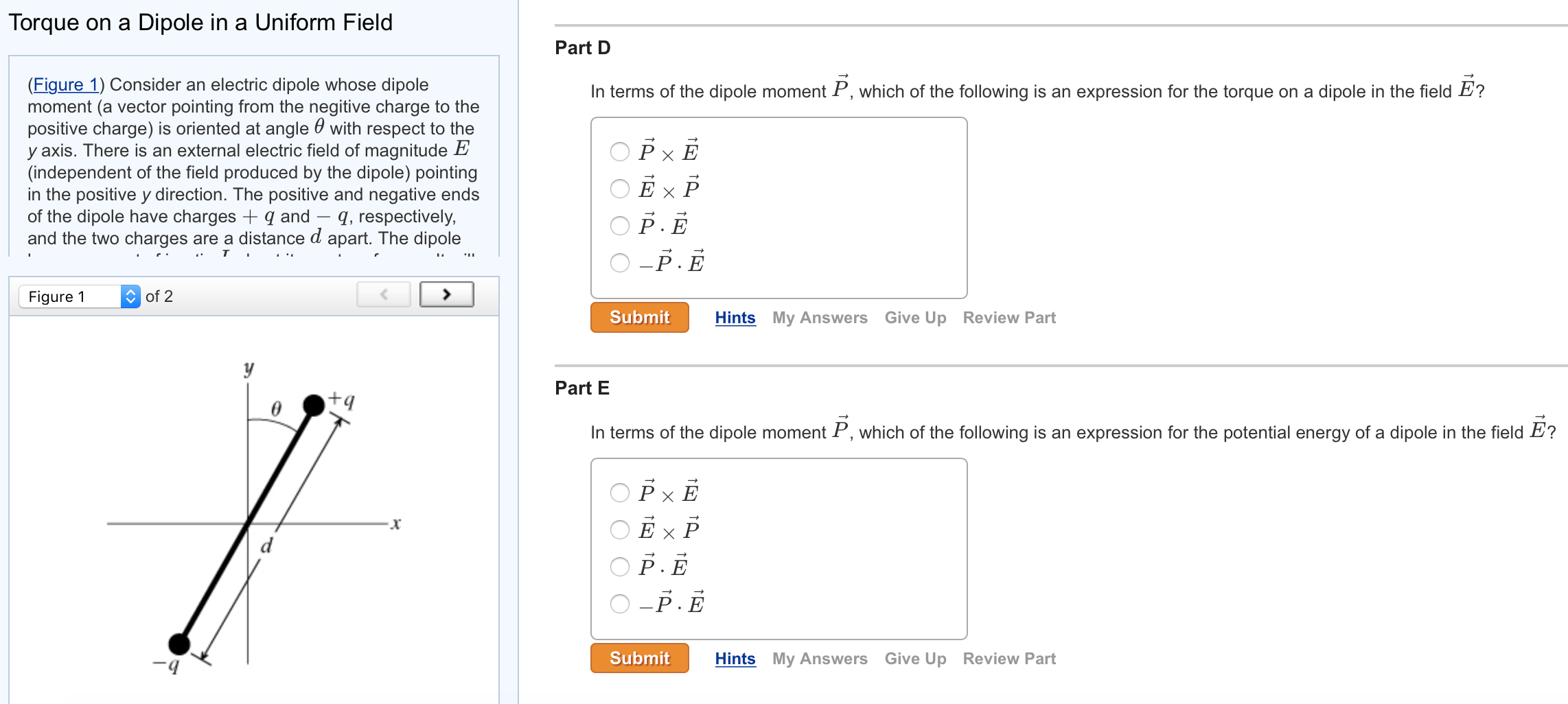Select the P × E option in Part D
The height and width of the screenshot is (704, 1568).
click(x=619, y=150)
